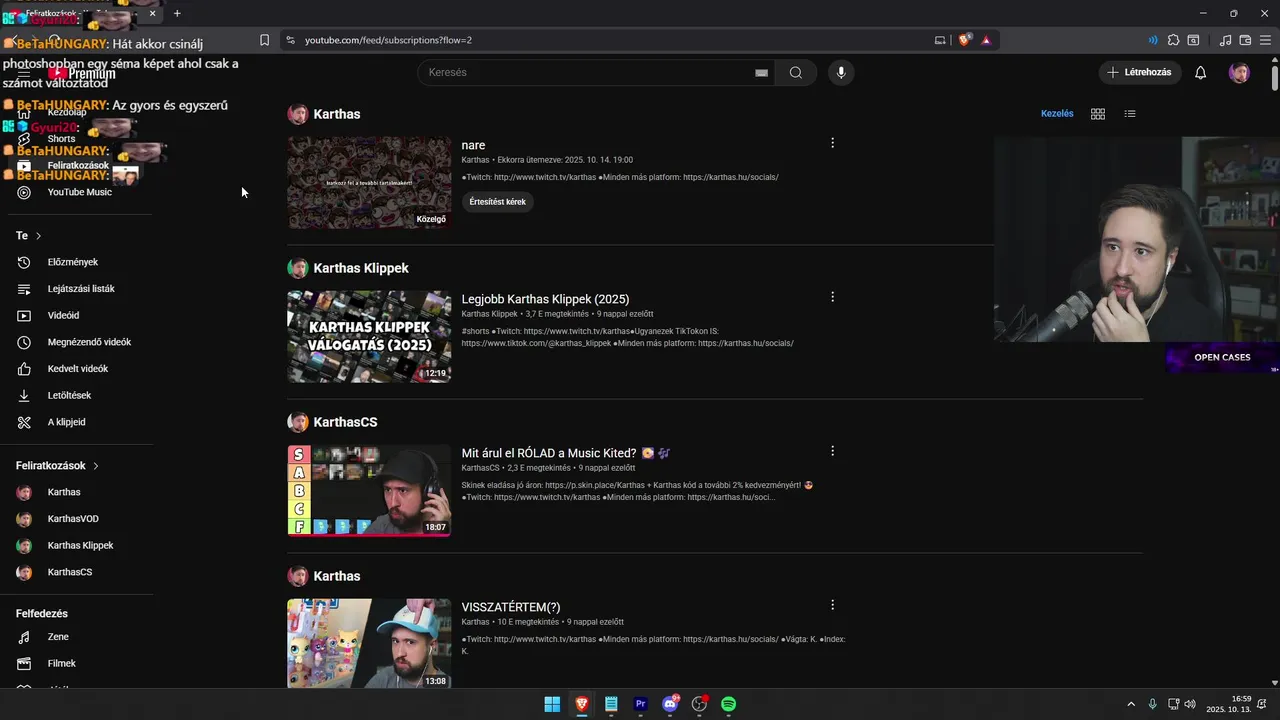Open the on-screen keyboard in search box
This screenshot has height=720, width=1280.
tap(761, 72)
